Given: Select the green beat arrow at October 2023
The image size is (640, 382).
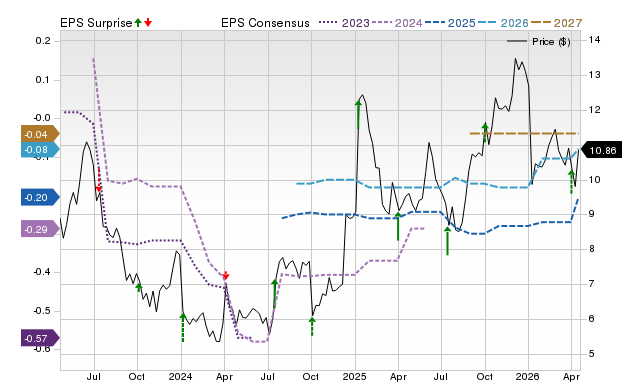Looking at the screenshot, I should [139, 287].
